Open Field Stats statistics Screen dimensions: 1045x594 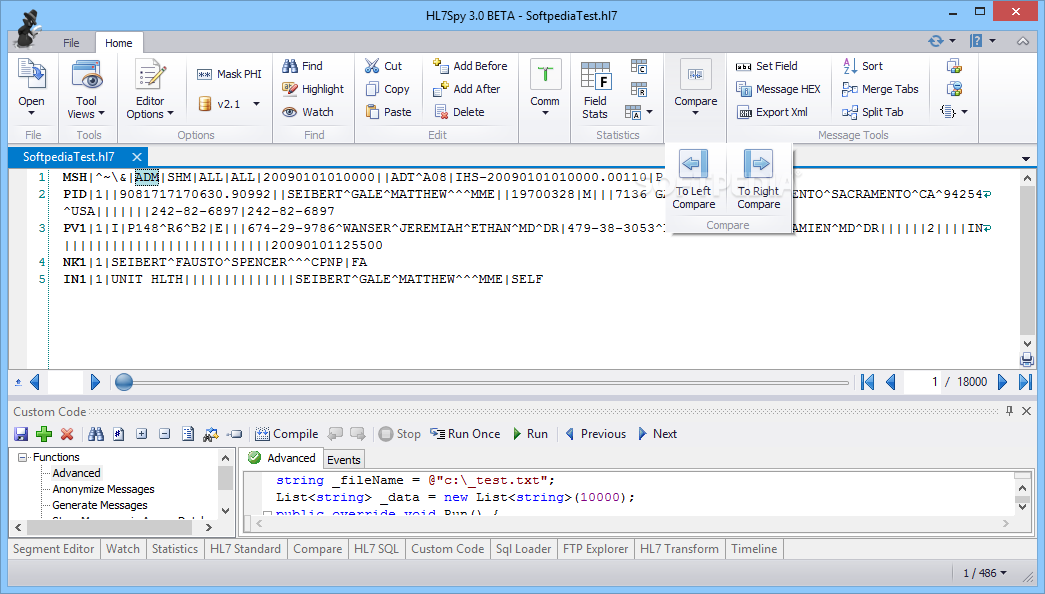tap(595, 90)
